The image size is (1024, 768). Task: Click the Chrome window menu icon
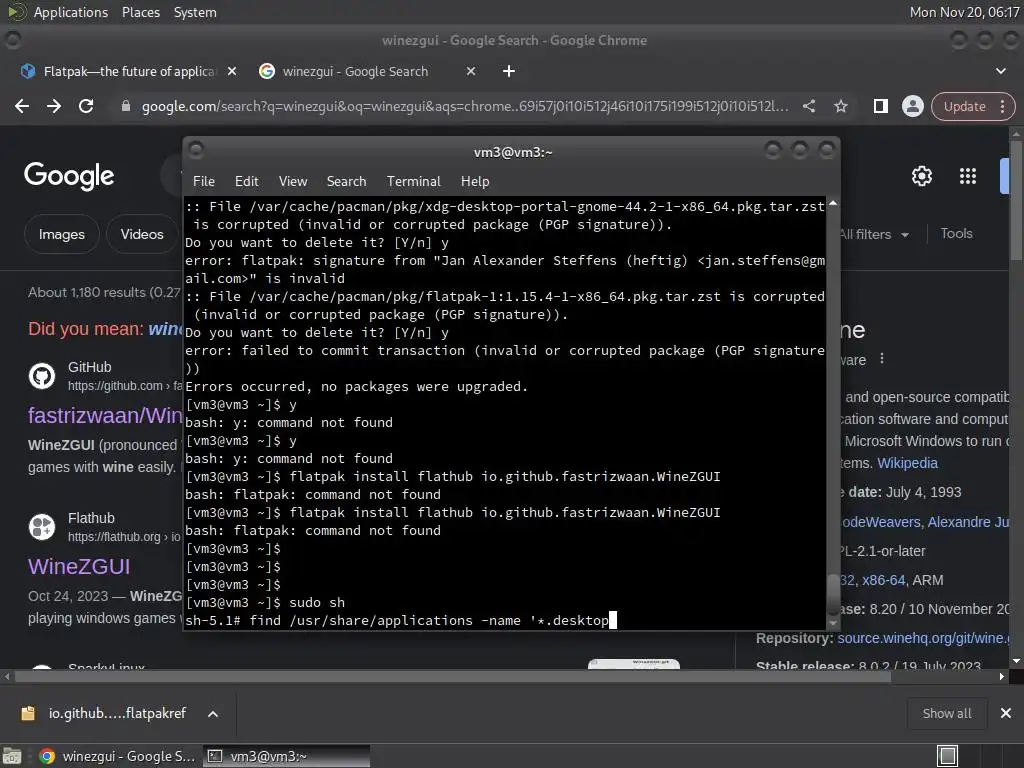[12, 40]
